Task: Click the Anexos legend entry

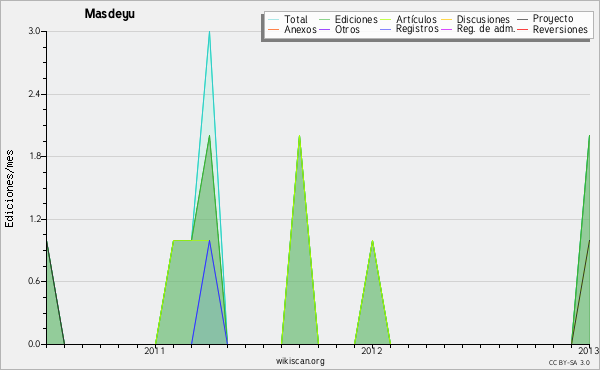Action: [292, 29]
